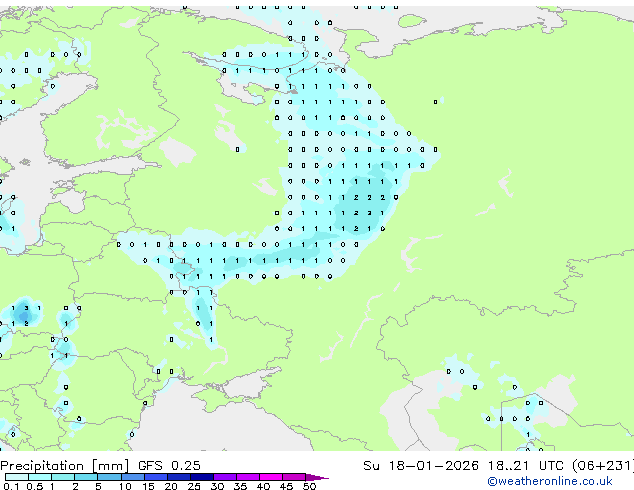Pick the 25–30 mm dark blue swatch
This screenshot has width=634, height=490.
point(201,477)
